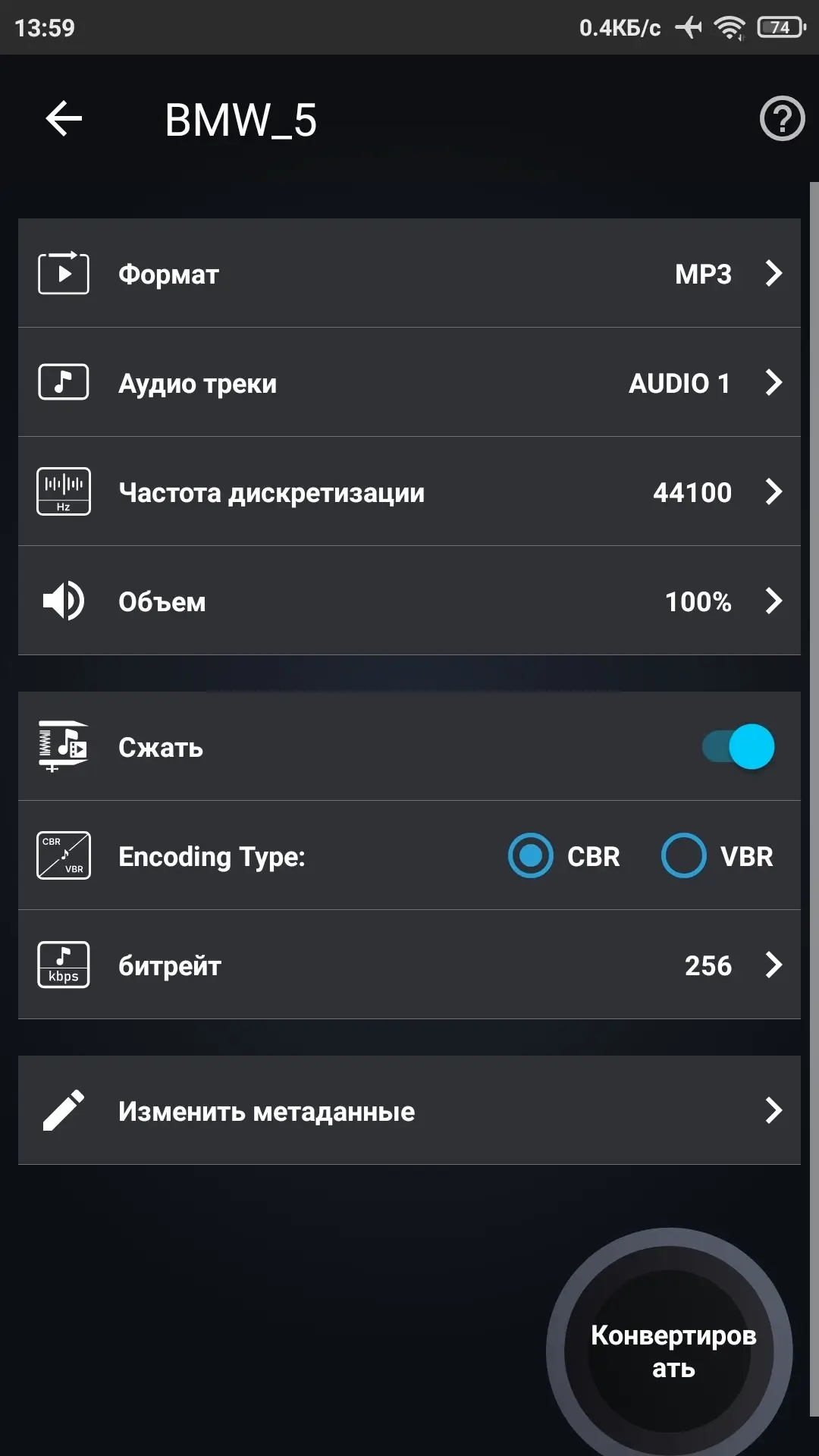Open the AUDIO 1 track chooser

point(679,383)
